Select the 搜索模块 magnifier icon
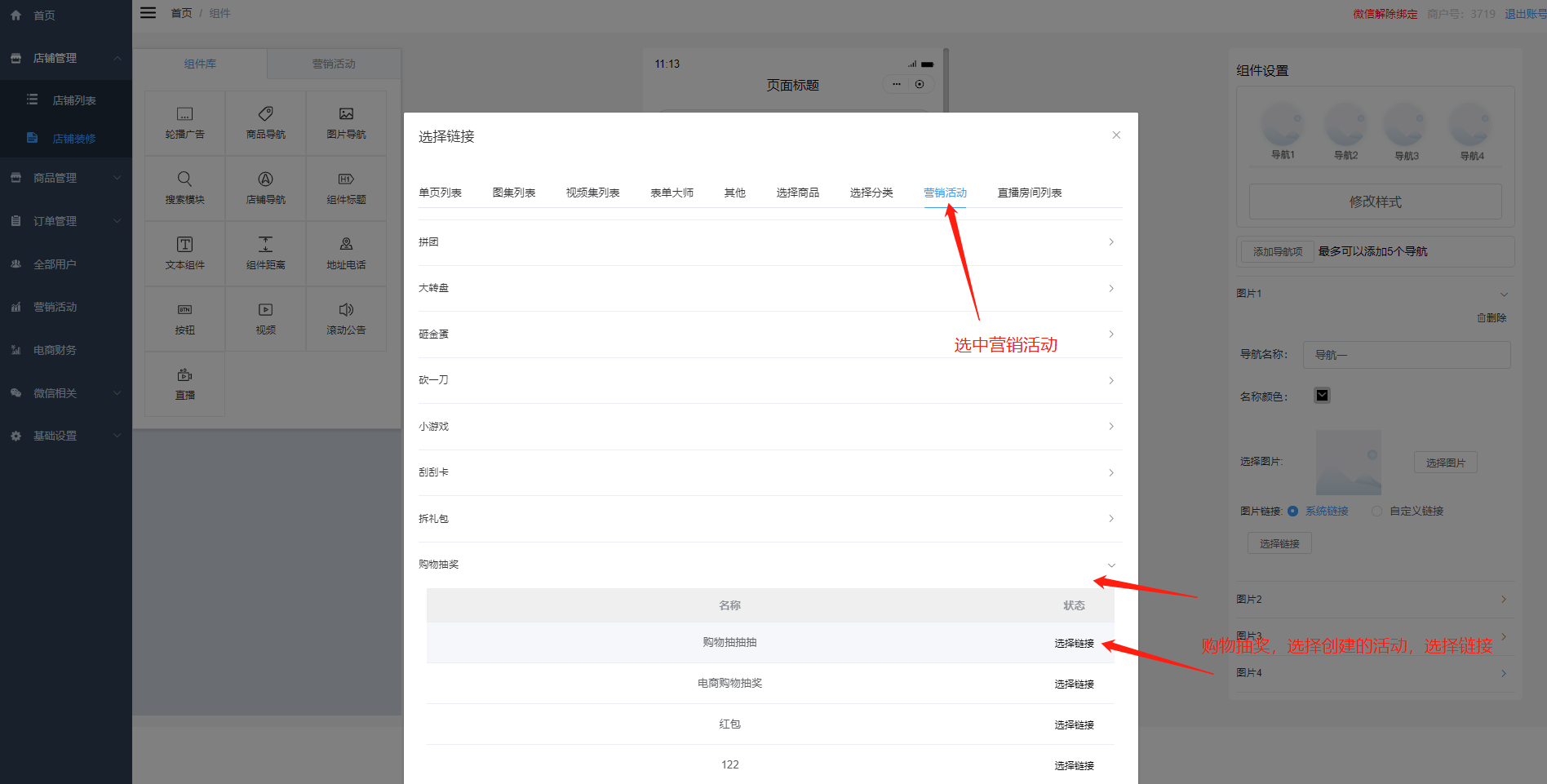 [185, 179]
